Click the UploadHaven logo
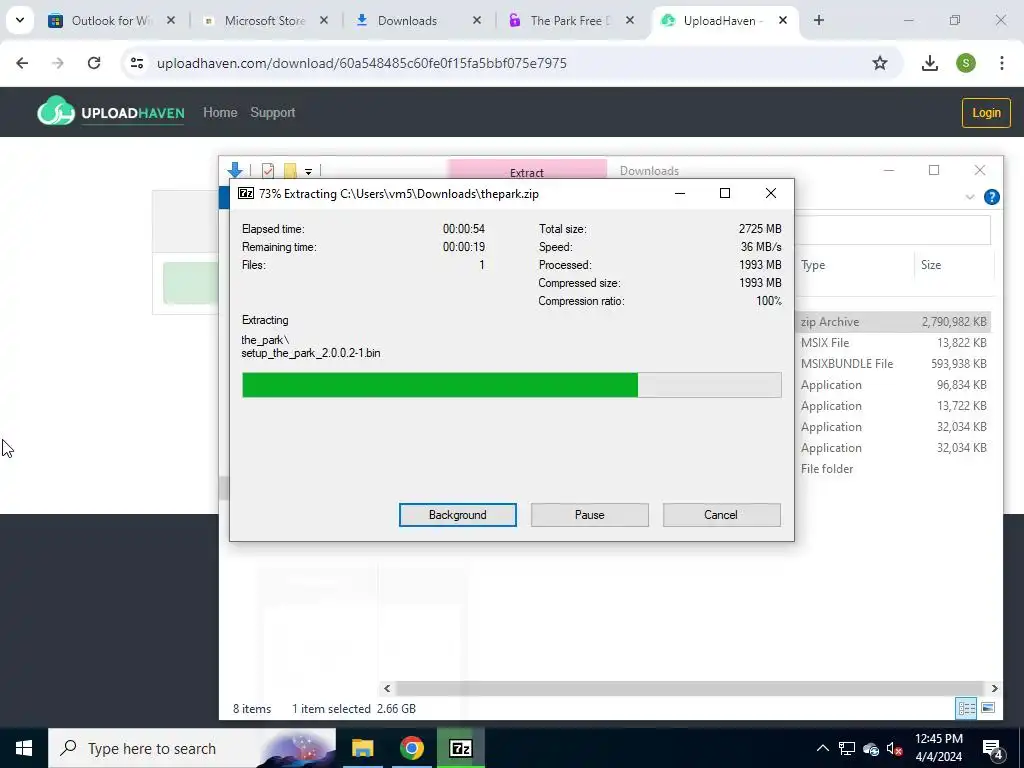Image resolution: width=1024 pixels, height=768 pixels. [x=111, y=111]
